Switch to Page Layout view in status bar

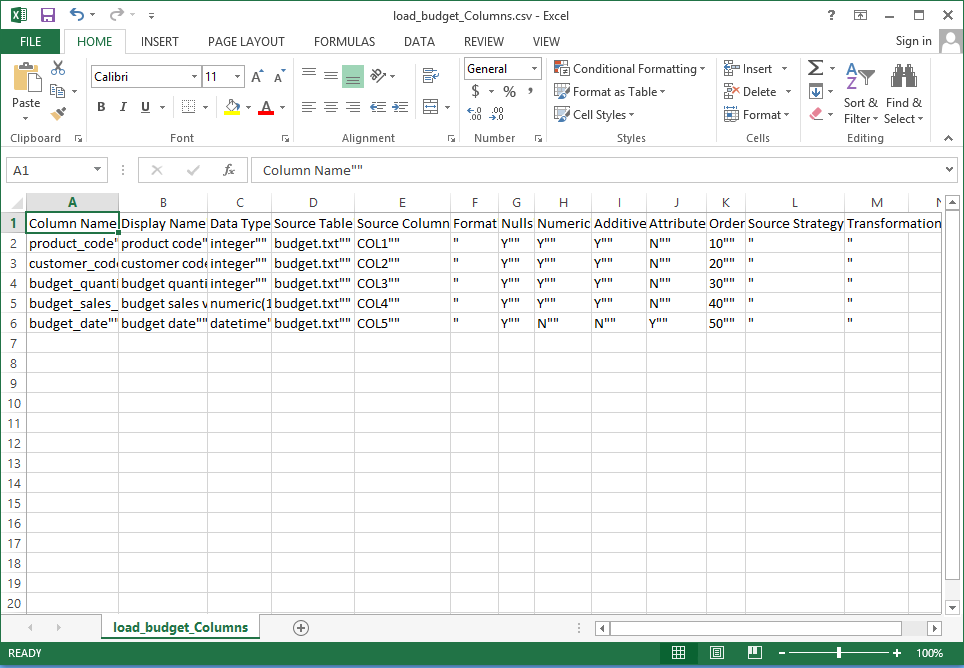(x=717, y=653)
